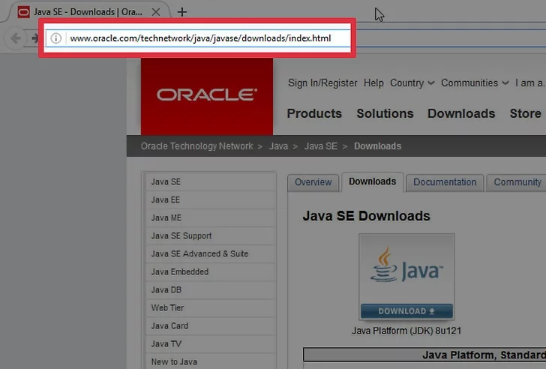The height and width of the screenshot is (369, 546).
Task: Click the browser back arrow button
Action: pyautogui.click(x=16, y=38)
